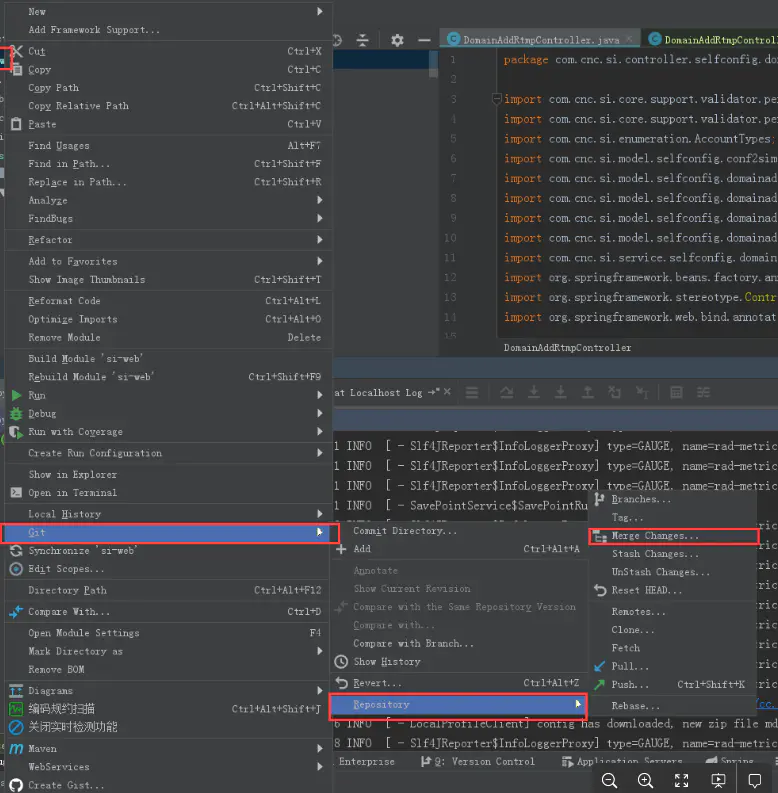Viewport: 778px width, 793px height.
Task: Choose Find in Path menu item
Action: point(168,164)
